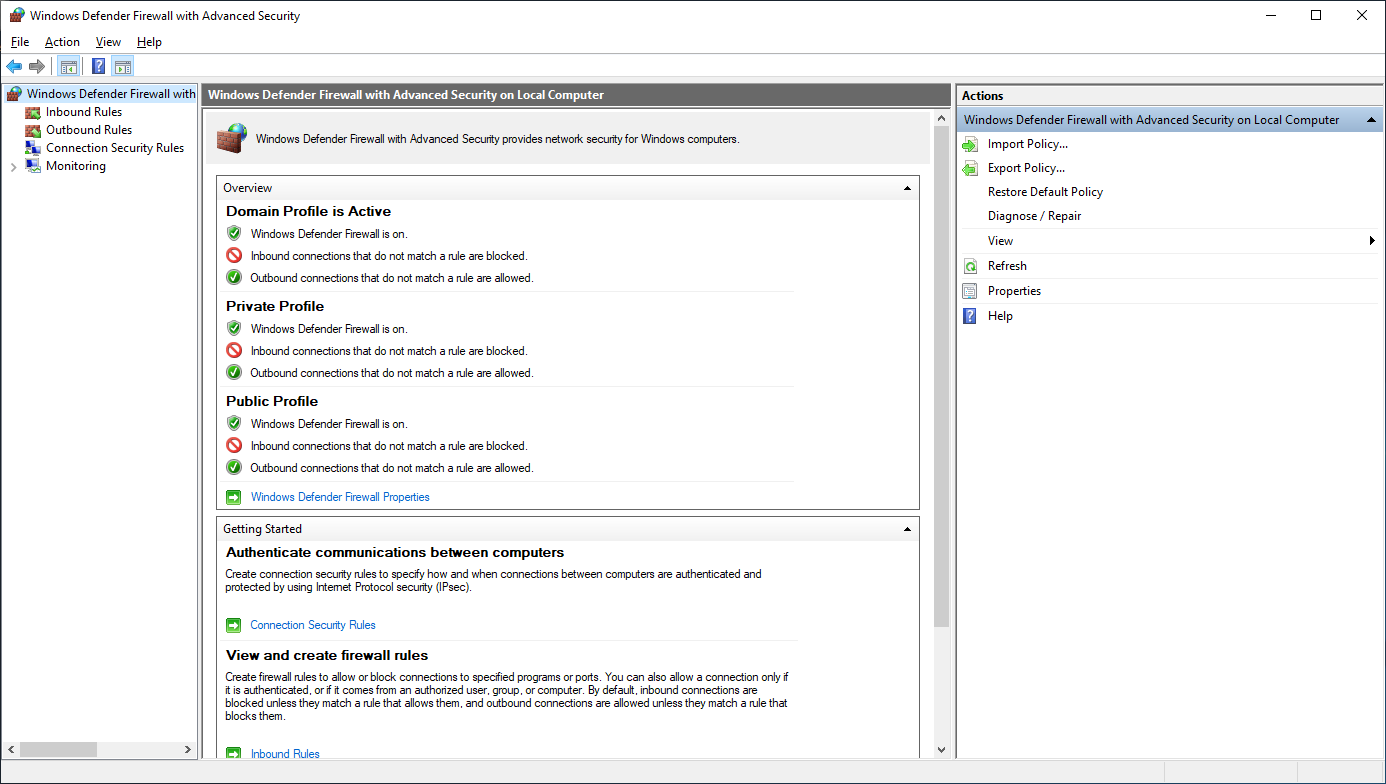Screen dimensions: 1386x784
Task: Open Connection Security Rules tree node
Action: pyautogui.click(x=114, y=148)
